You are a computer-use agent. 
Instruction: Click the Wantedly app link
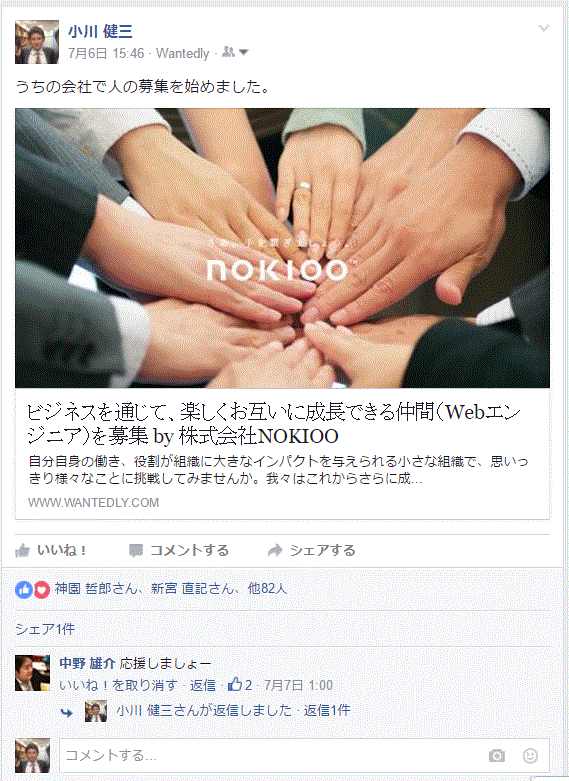click(182, 53)
